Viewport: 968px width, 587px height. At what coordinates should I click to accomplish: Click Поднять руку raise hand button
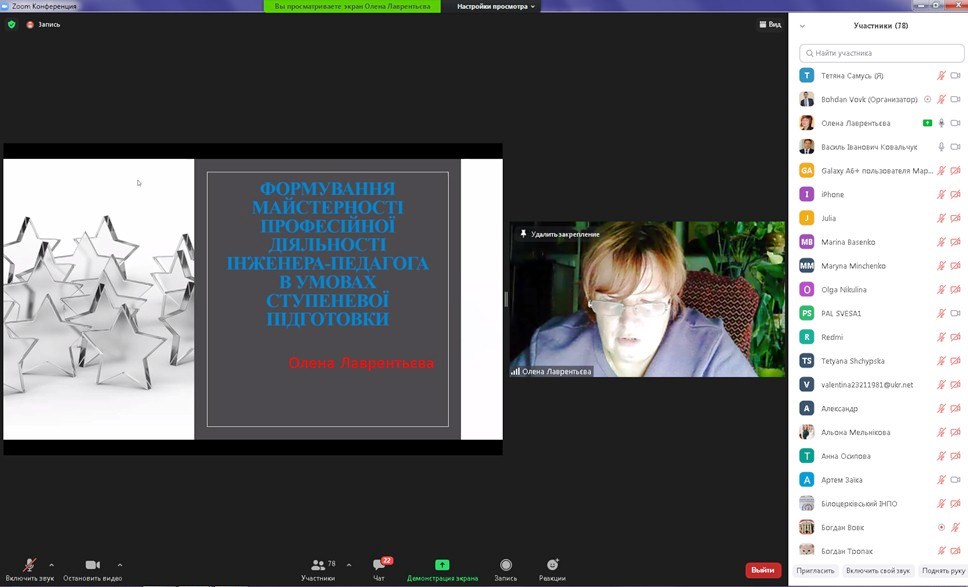[x=943, y=570]
